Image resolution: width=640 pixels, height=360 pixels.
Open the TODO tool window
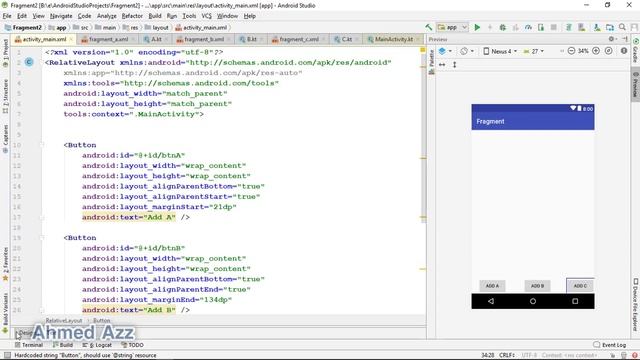(132, 345)
